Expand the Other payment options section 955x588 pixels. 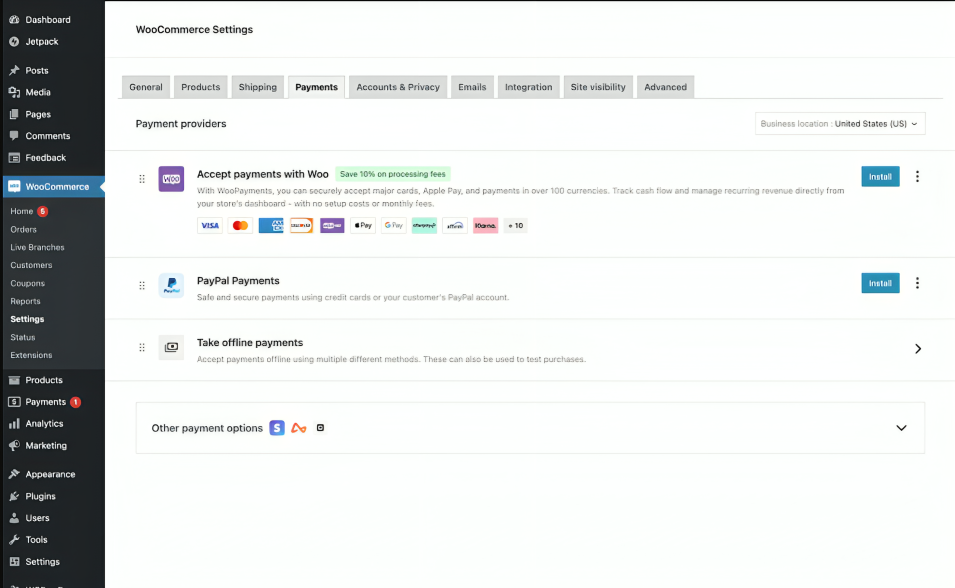pyautogui.click(x=901, y=427)
